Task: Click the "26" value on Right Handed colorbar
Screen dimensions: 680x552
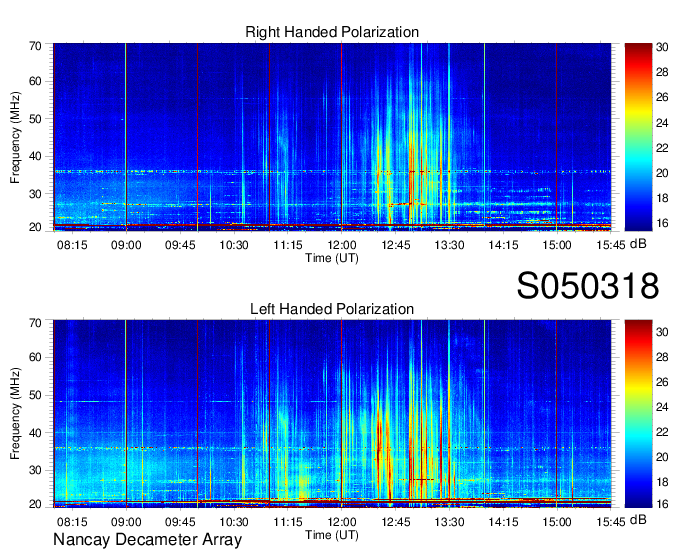Action: point(662,97)
